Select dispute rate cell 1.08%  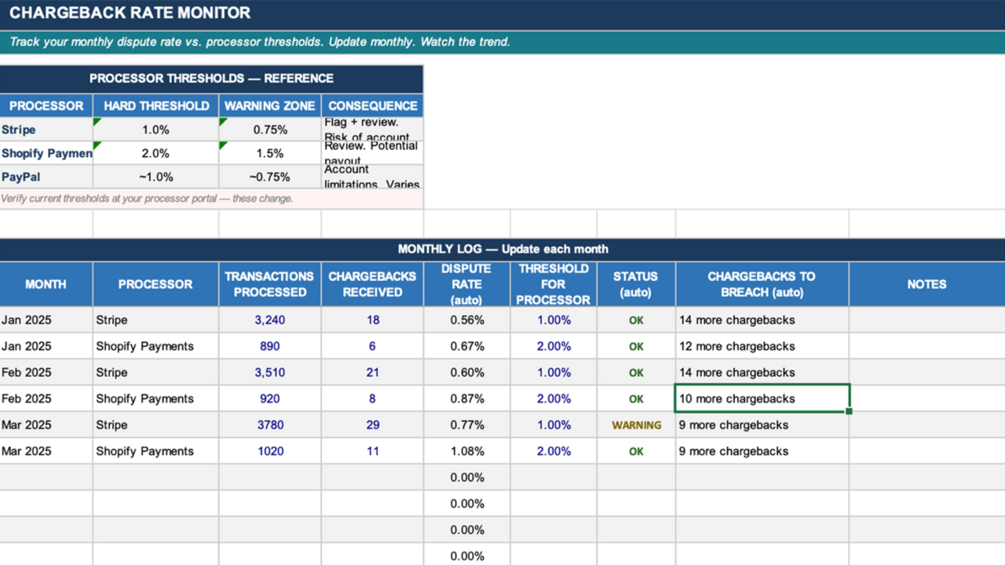(467, 452)
